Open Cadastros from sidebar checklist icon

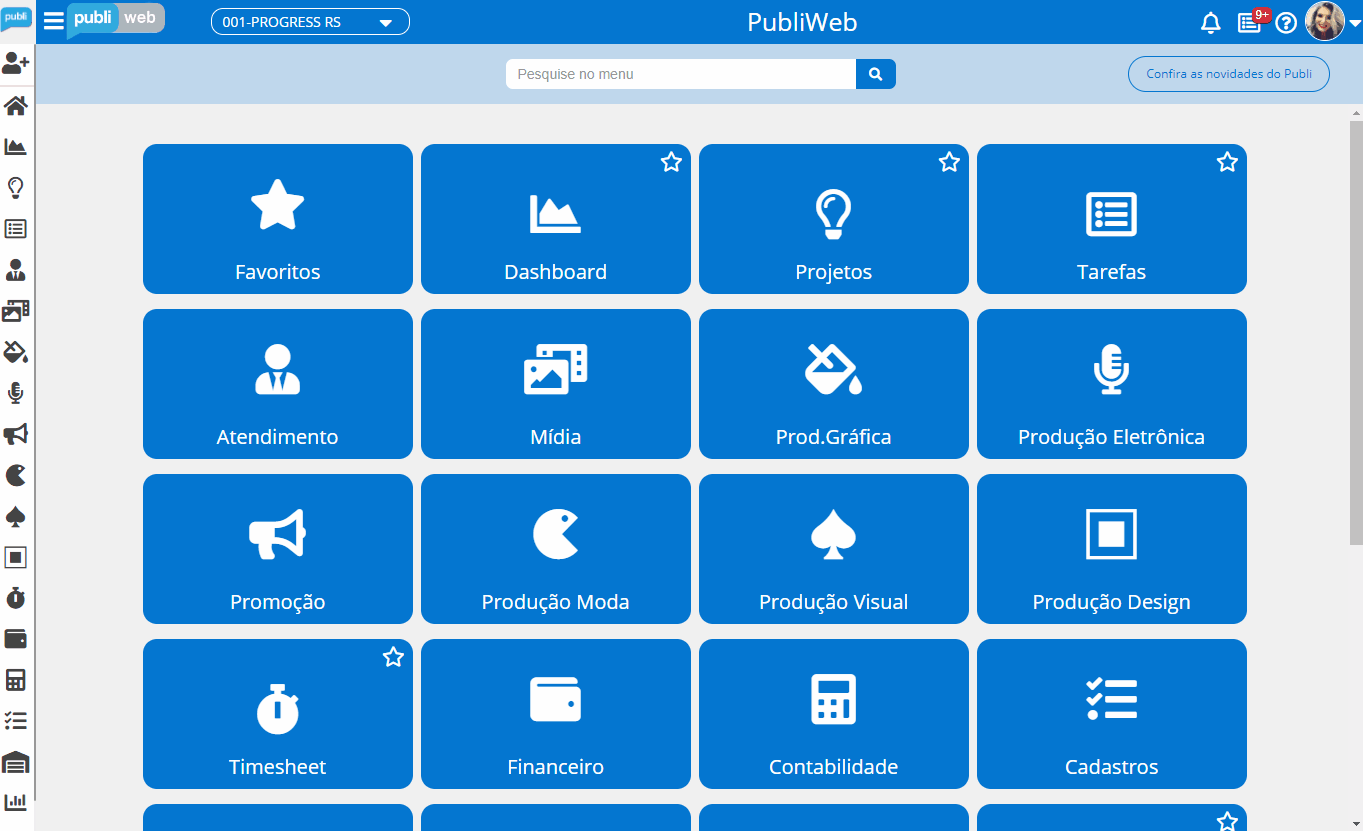point(16,721)
